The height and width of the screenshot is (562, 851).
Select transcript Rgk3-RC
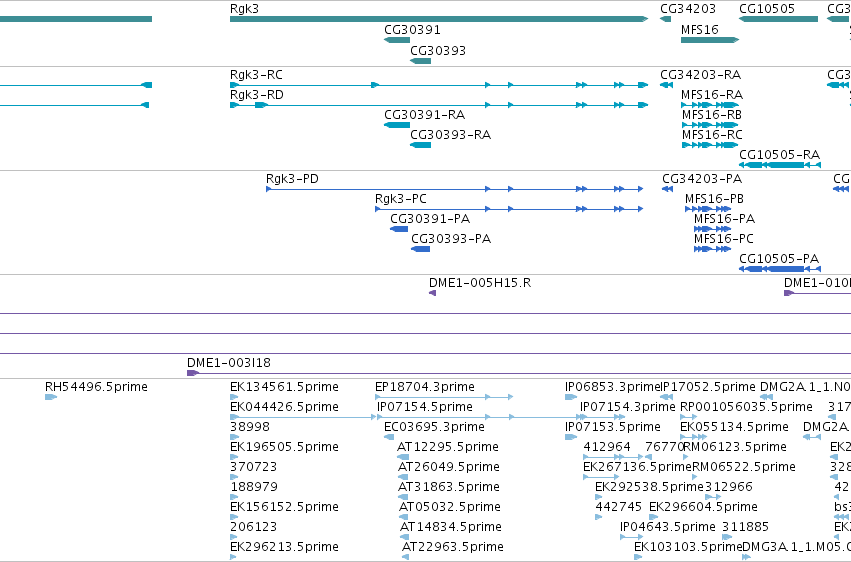tap(439, 85)
